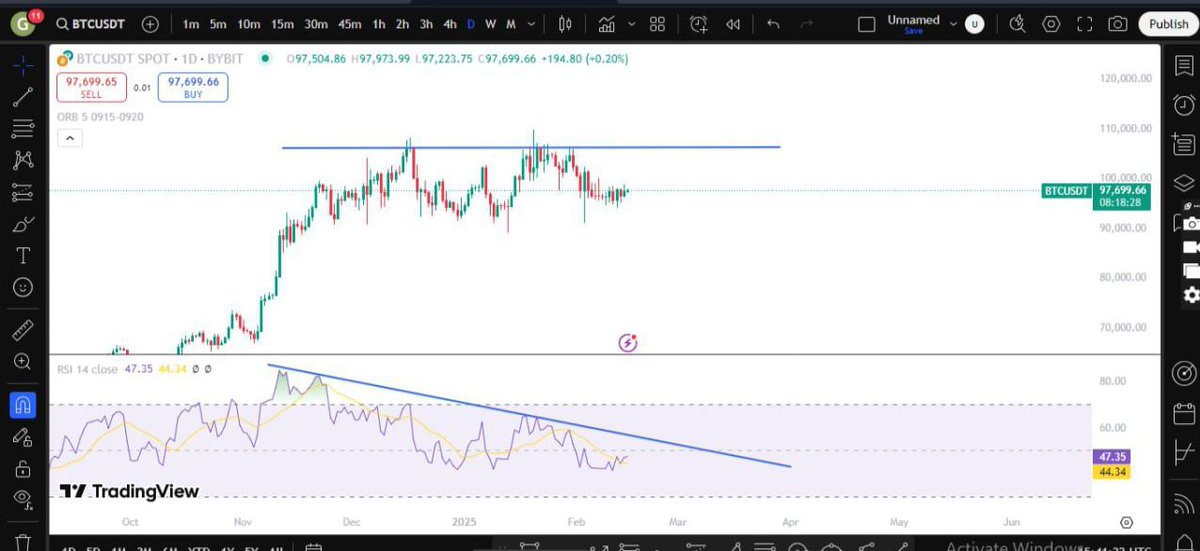The image size is (1200, 551).
Task: Open the G user profile avatar menu
Action: 24,24
